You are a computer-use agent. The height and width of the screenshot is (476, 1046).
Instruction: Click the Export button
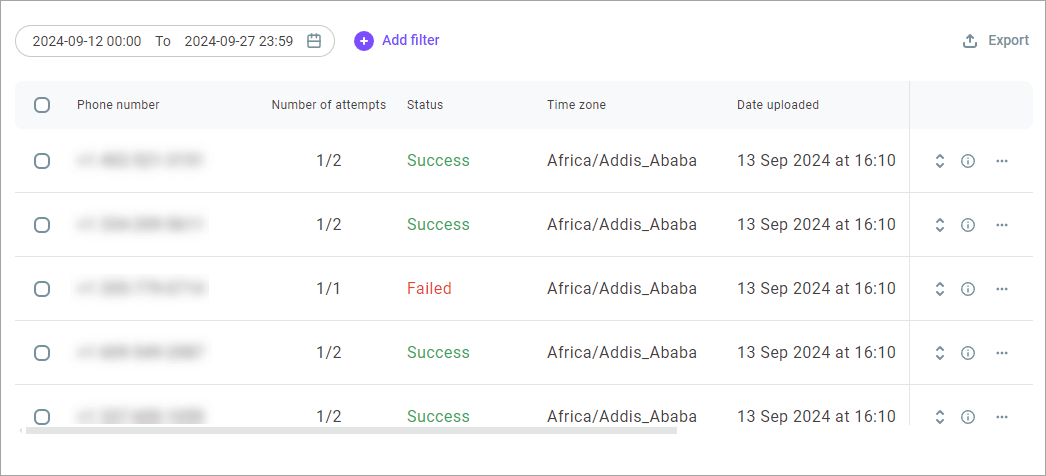click(x=996, y=41)
